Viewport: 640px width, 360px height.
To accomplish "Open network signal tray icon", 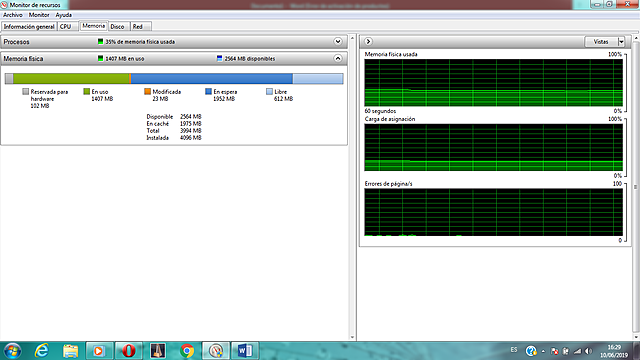I will (x=577, y=351).
